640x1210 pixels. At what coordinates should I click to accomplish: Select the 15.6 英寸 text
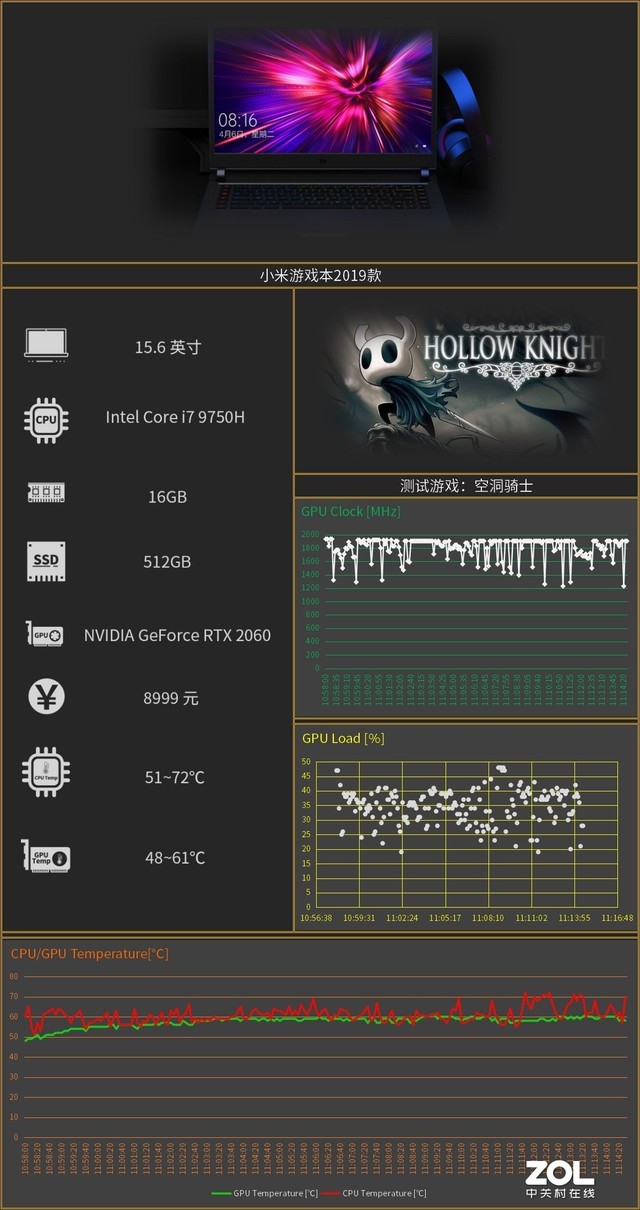click(x=168, y=347)
